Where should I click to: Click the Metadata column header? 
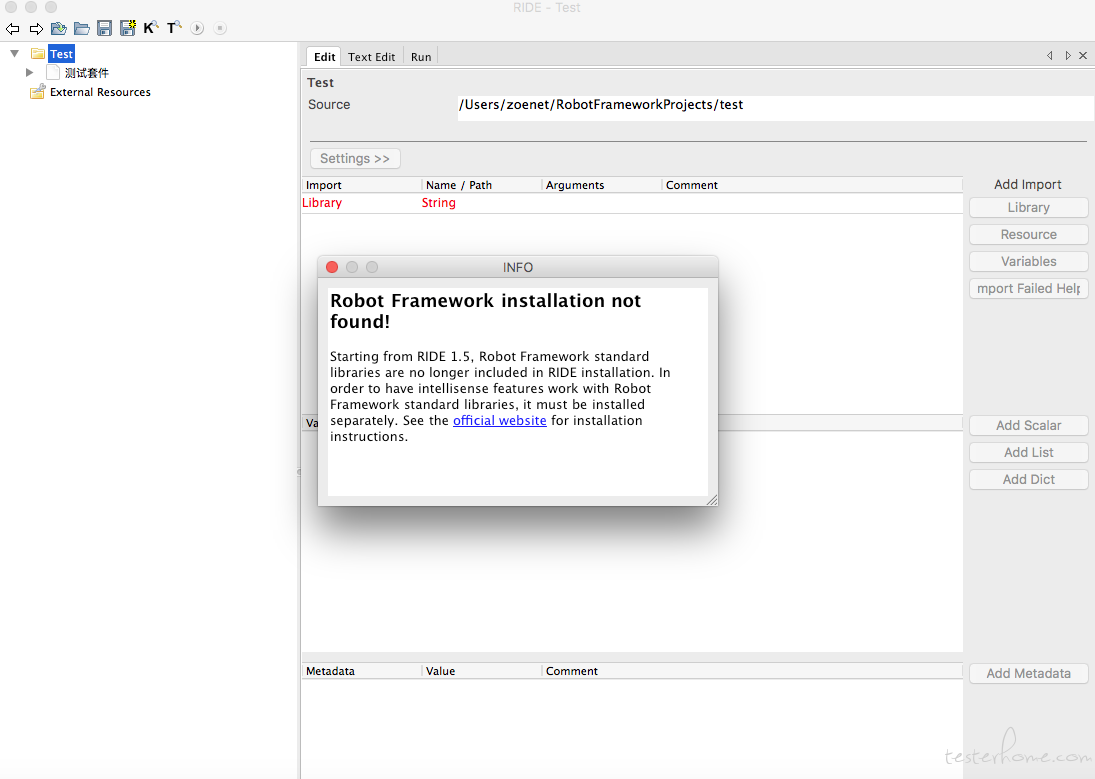pos(362,671)
